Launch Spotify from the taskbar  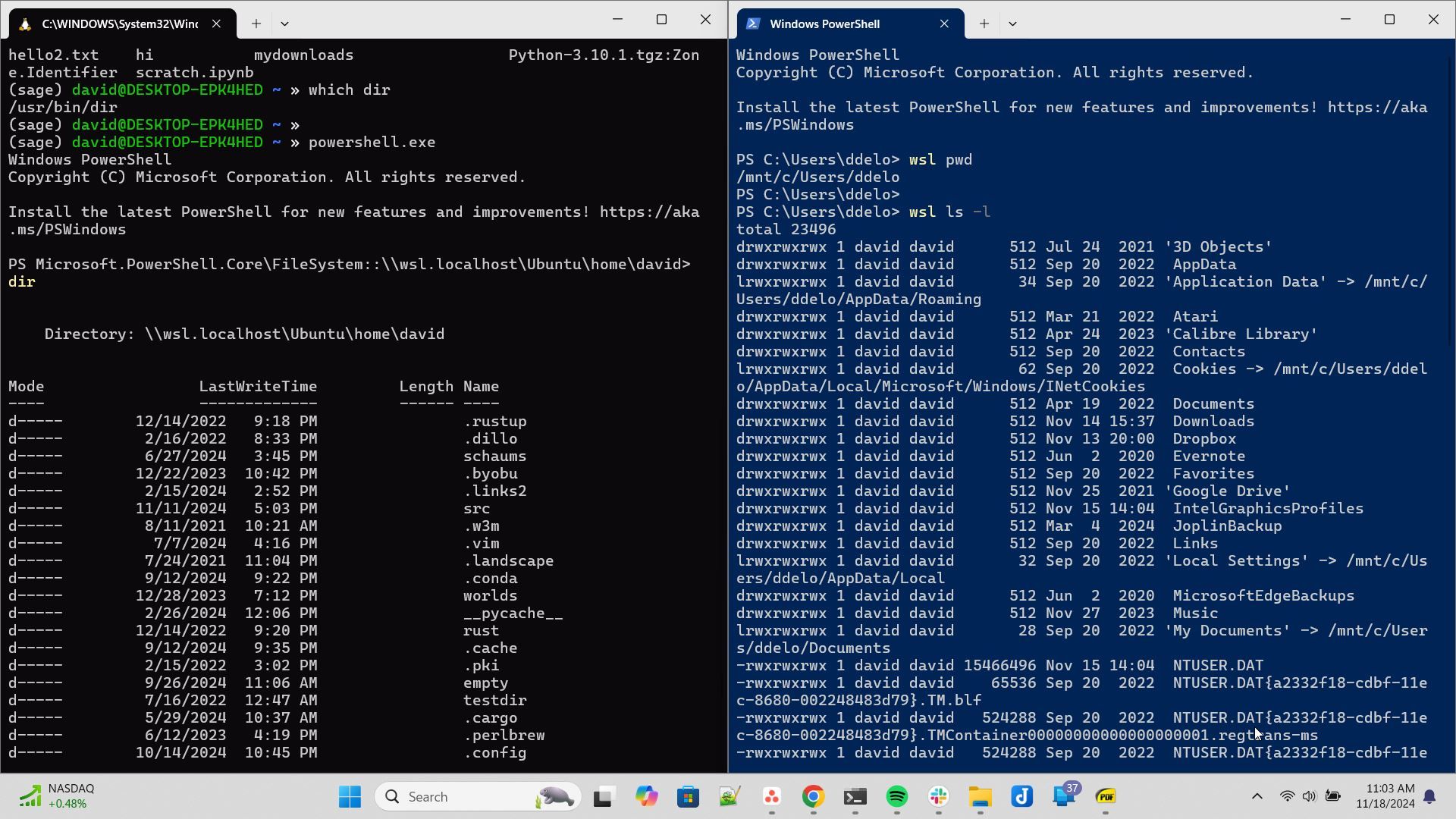pyautogui.click(x=896, y=796)
